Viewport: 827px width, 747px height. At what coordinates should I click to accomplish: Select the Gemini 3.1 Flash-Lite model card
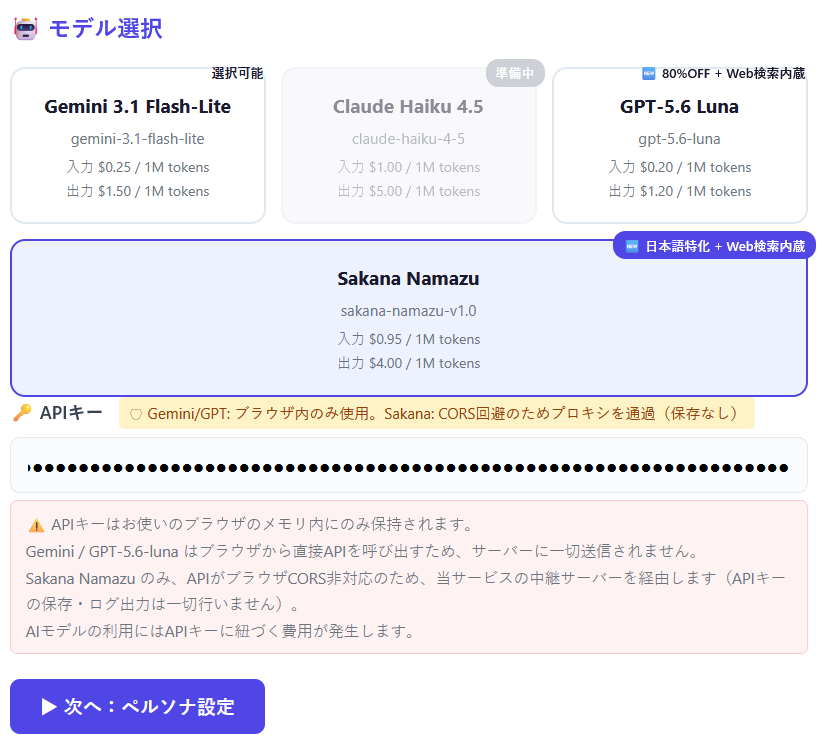tap(138, 145)
